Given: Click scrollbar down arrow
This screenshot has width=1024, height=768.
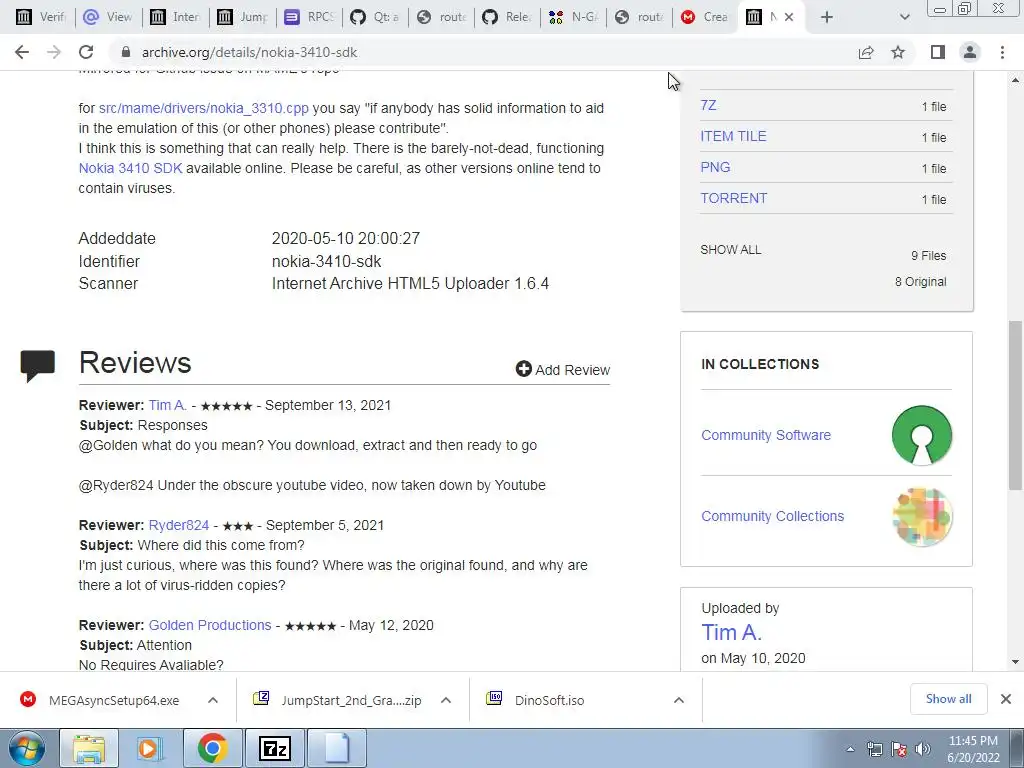Looking at the screenshot, I should click(1015, 662).
